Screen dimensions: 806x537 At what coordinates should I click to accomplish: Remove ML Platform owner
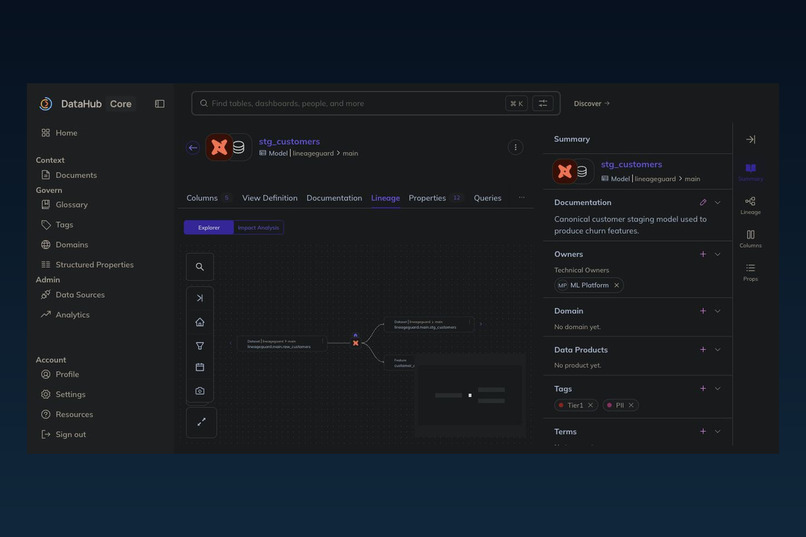click(616, 285)
